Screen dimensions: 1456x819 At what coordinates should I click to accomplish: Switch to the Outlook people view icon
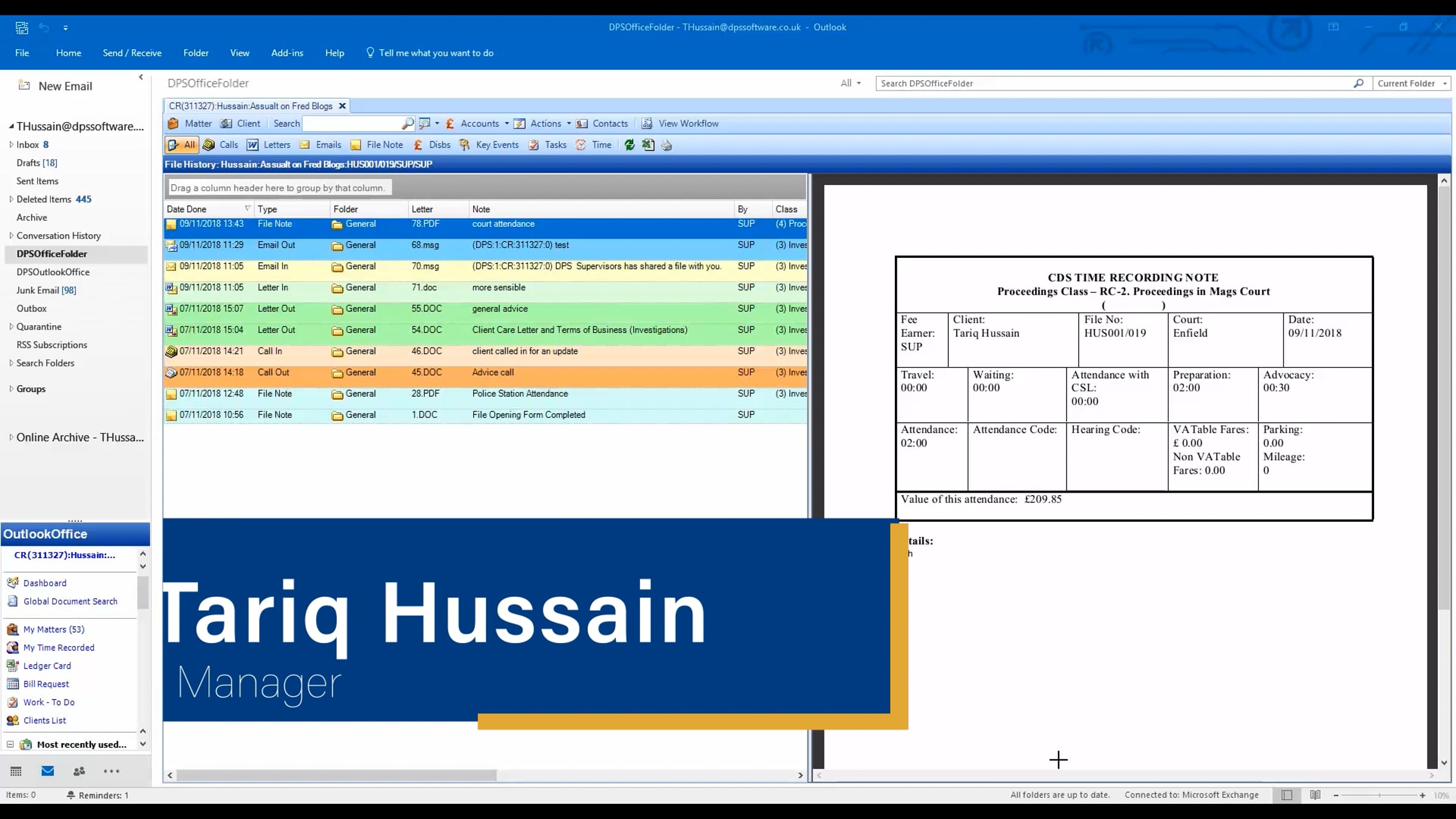coord(79,771)
